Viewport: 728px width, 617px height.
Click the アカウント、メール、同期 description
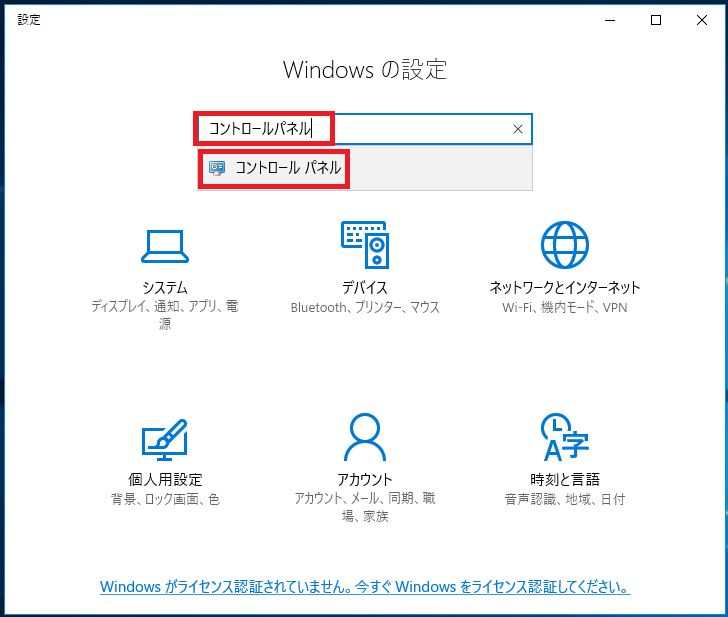click(365, 507)
